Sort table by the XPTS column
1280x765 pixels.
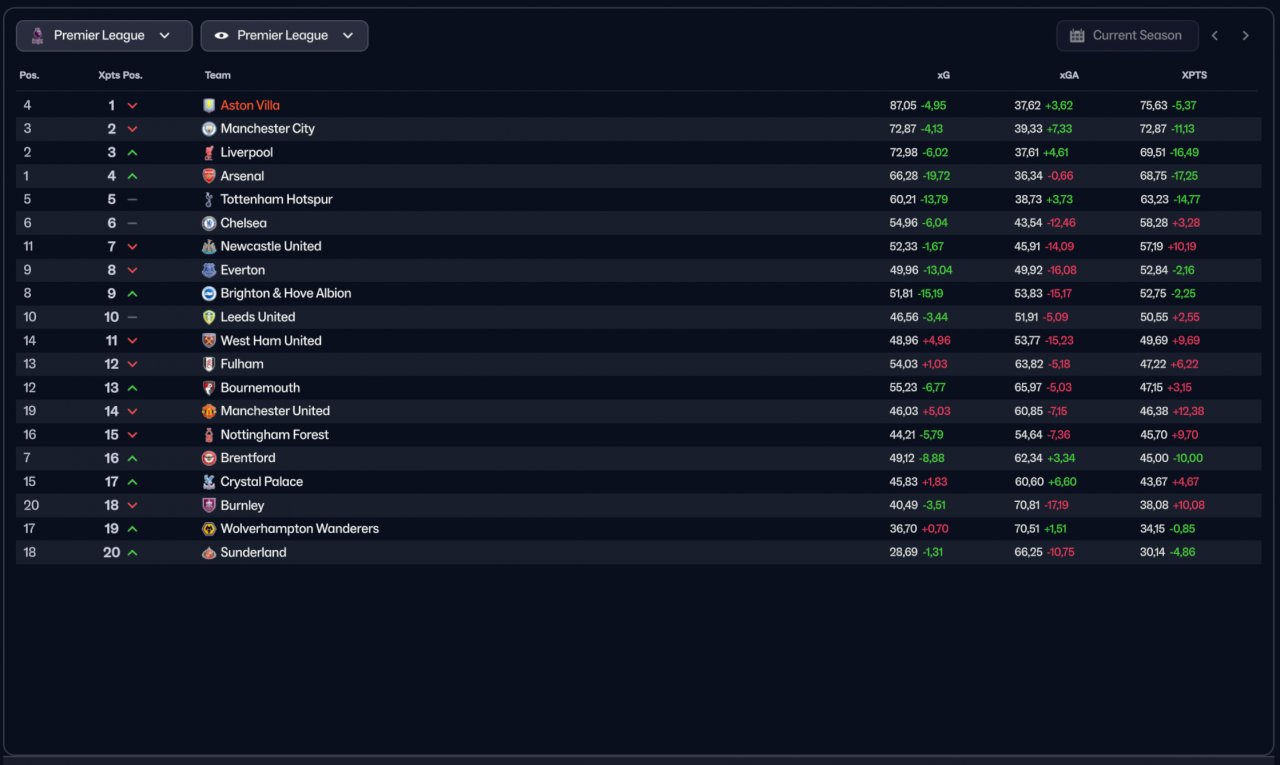[1194, 75]
